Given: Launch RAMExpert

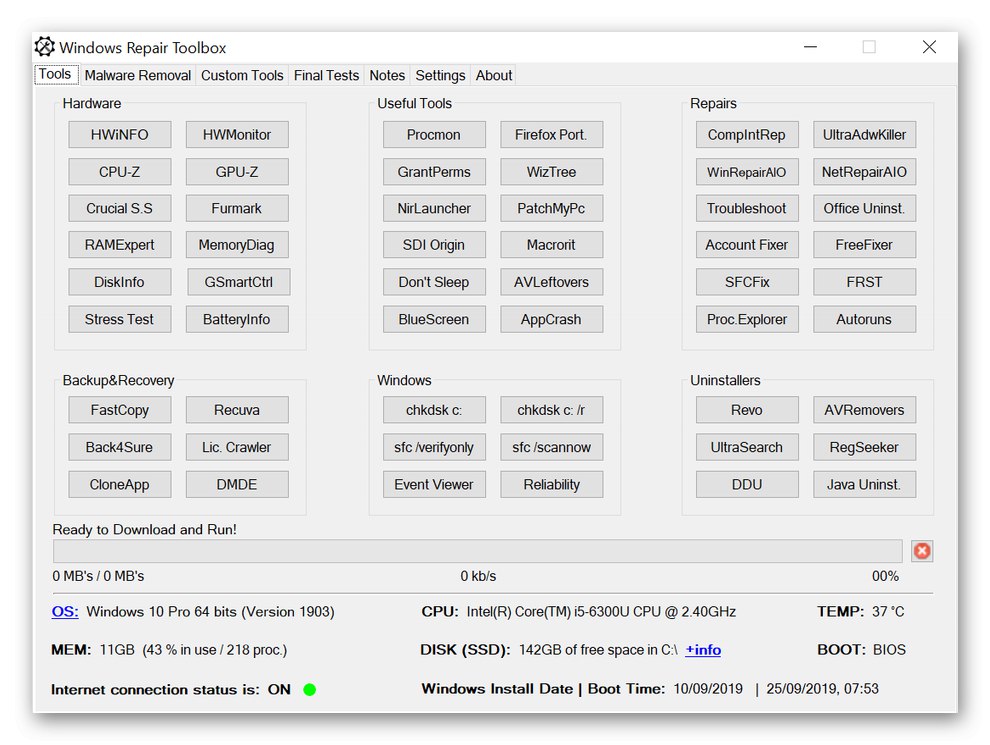Looking at the screenshot, I should (119, 245).
